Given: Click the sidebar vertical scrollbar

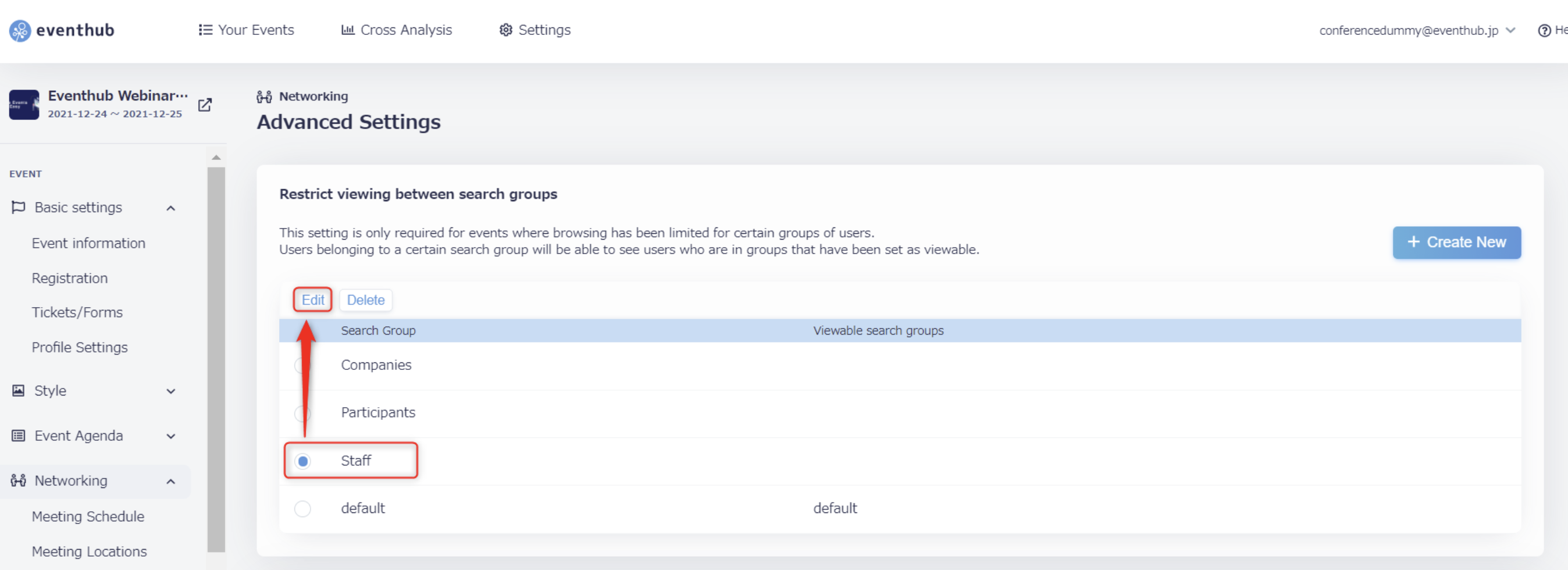Looking at the screenshot, I should pyautogui.click(x=216, y=359).
